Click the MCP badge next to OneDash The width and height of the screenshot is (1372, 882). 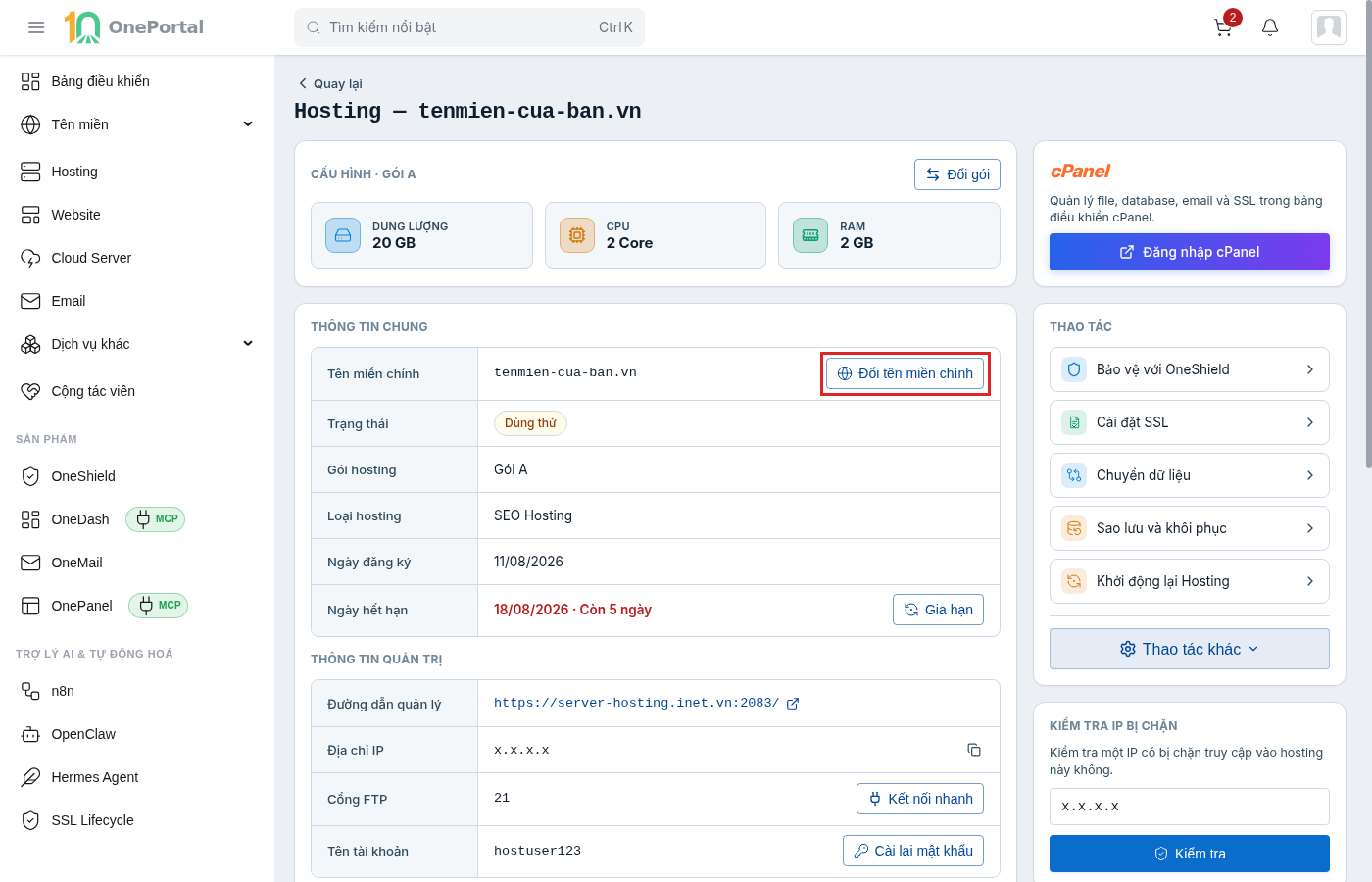(156, 519)
